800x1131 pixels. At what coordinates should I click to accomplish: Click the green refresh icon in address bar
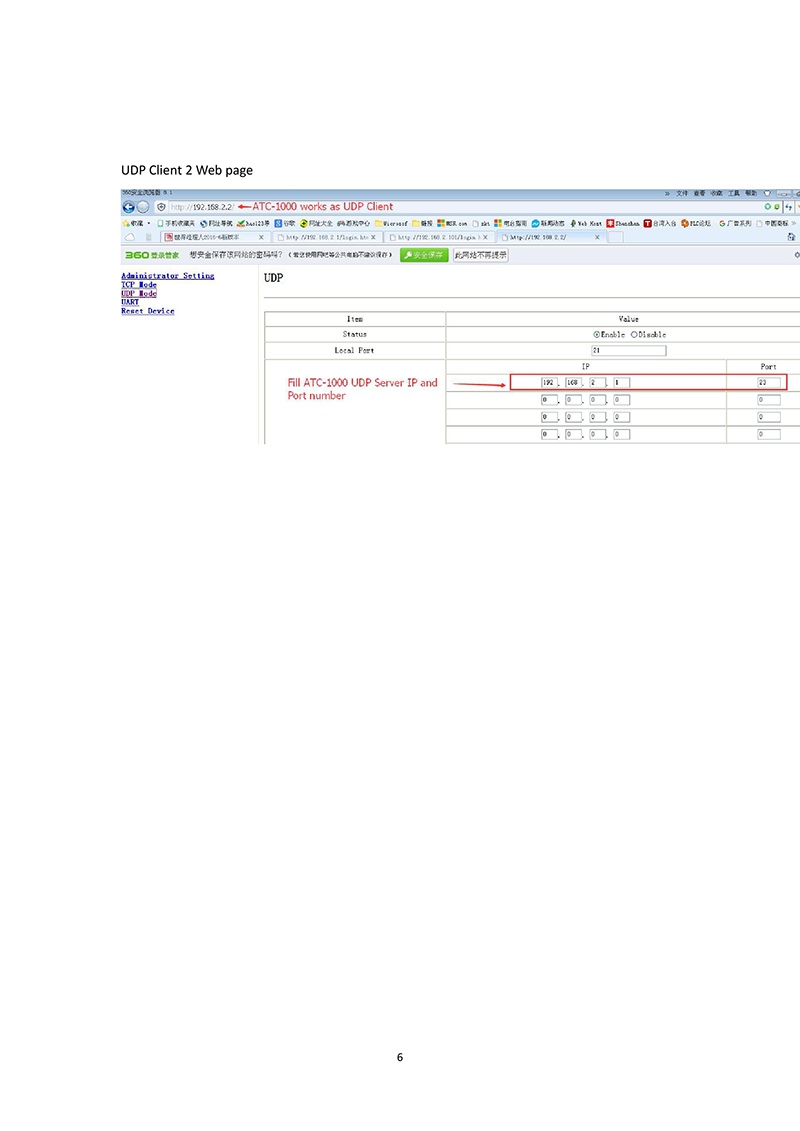[x=768, y=207]
